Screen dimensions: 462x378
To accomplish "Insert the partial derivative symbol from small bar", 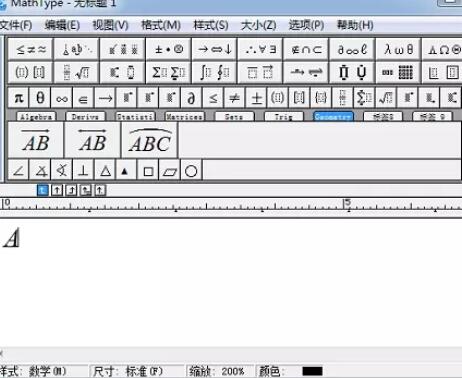I will tap(191, 98).
